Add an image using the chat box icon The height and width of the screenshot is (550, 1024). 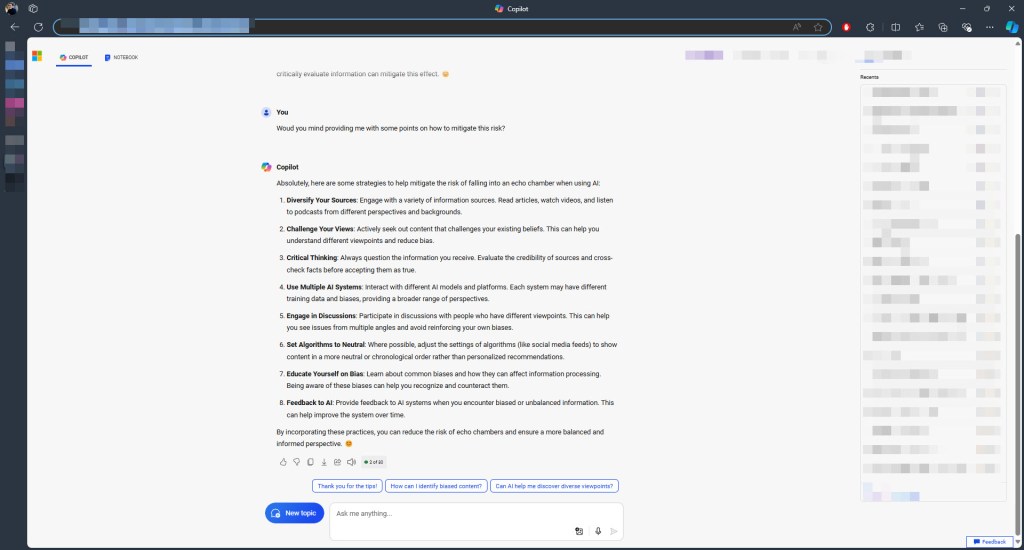click(x=579, y=531)
